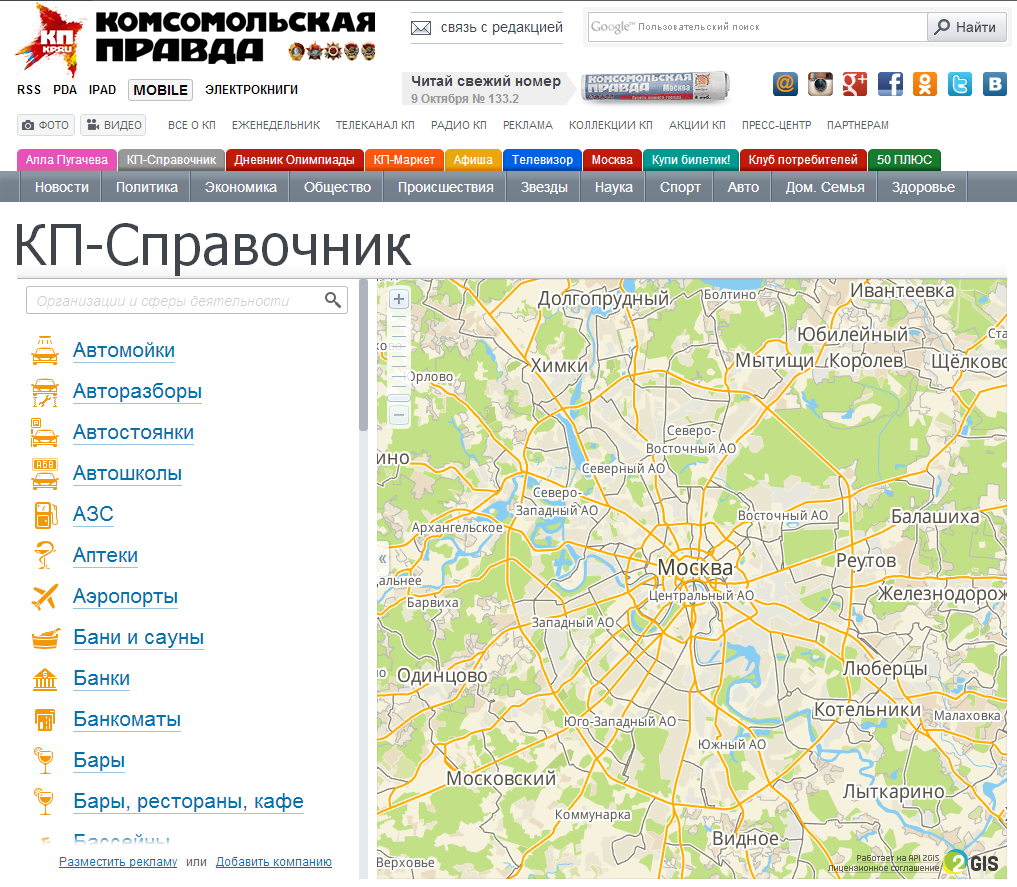
Task: Click the ATM icon beside Банкоматы
Action: [45, 720]
